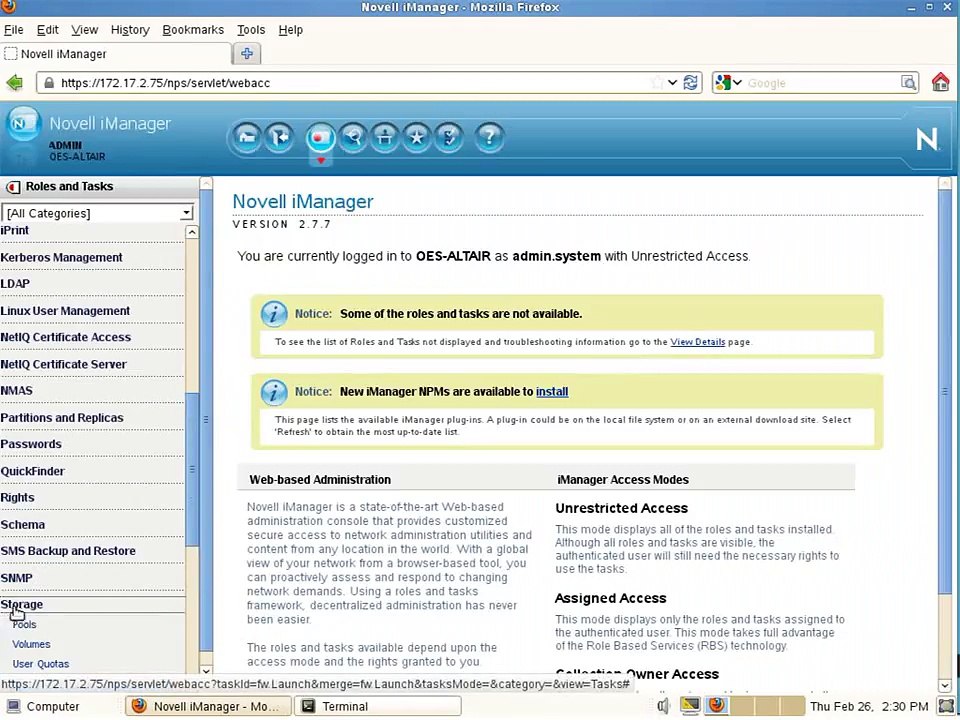Open the search engine selector dropdown

click(x=728, y=83)
